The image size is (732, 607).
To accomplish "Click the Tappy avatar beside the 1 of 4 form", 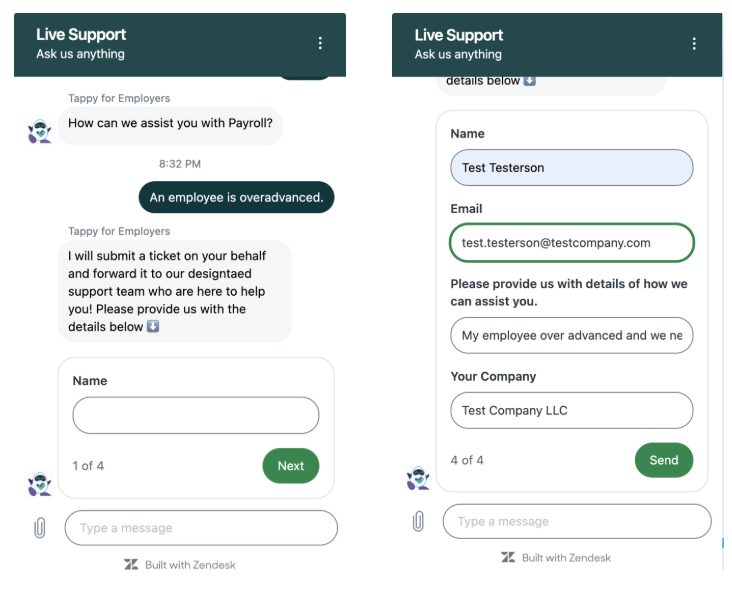I will [x=39, y=483].
